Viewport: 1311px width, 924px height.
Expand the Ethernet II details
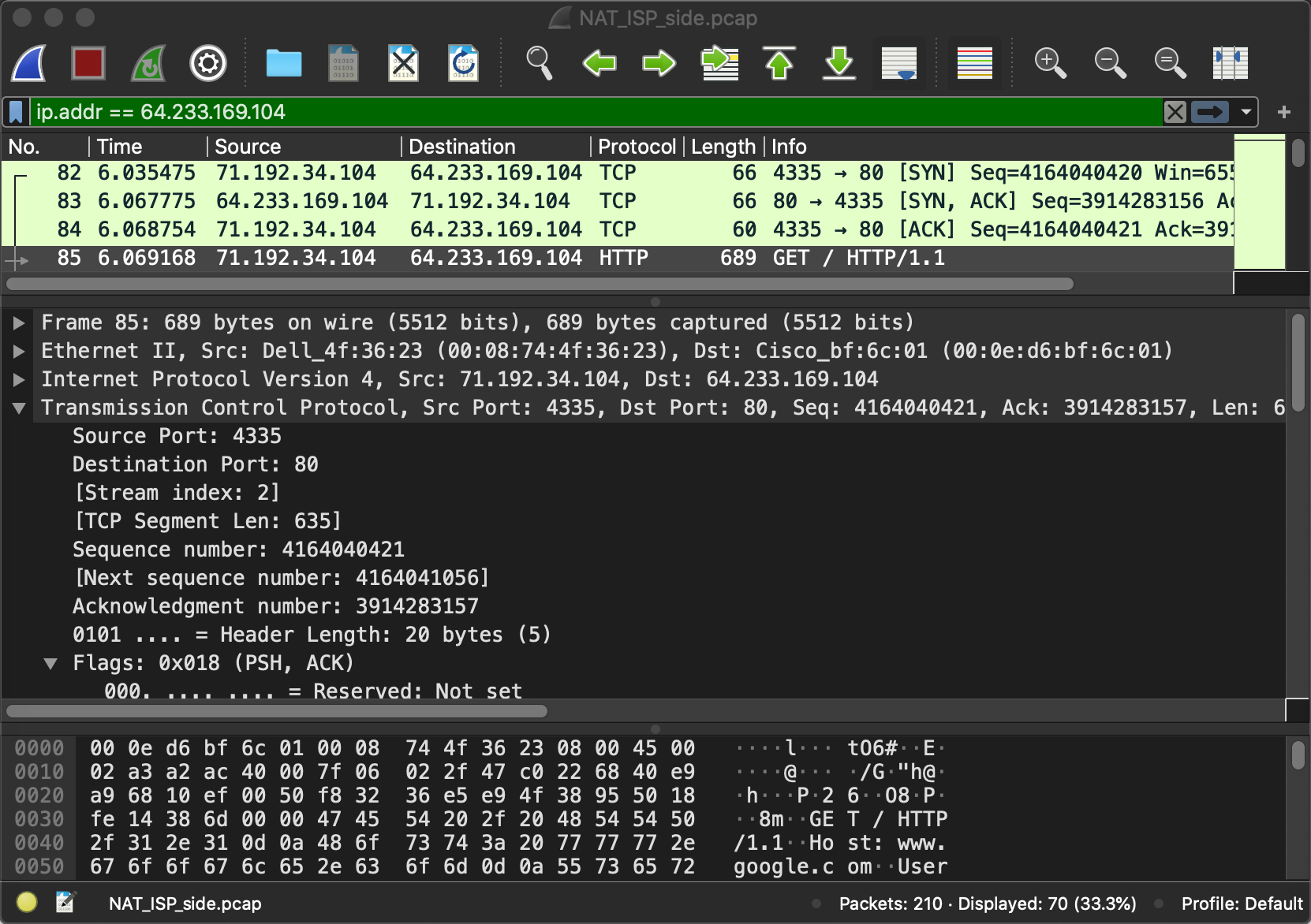coord(19,352)
